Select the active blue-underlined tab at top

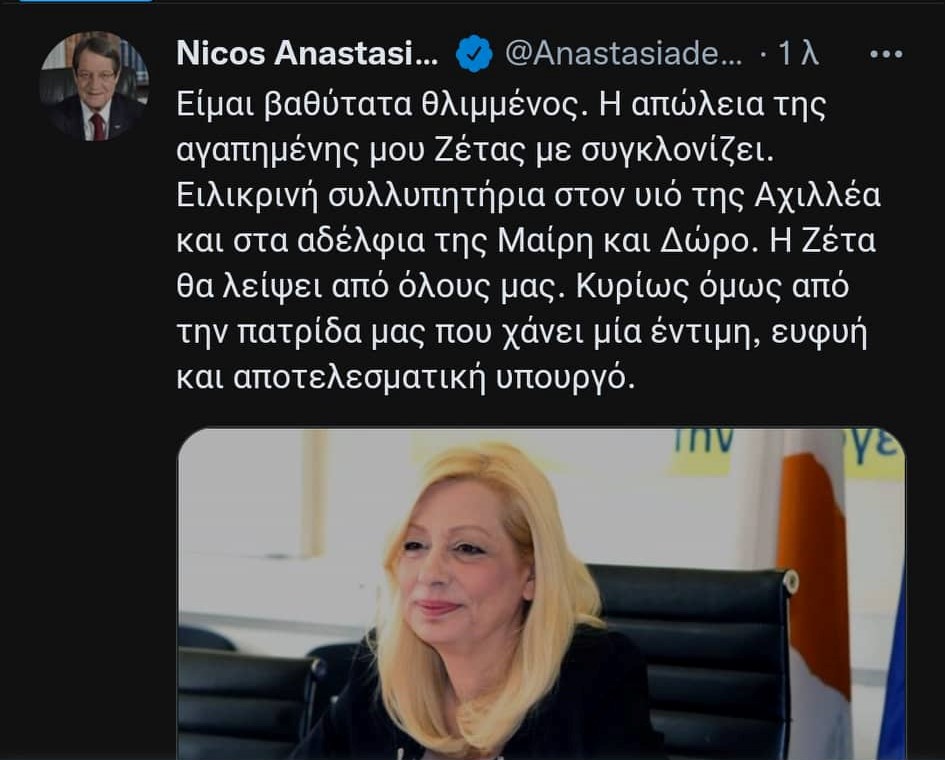(x=86, y=1)
